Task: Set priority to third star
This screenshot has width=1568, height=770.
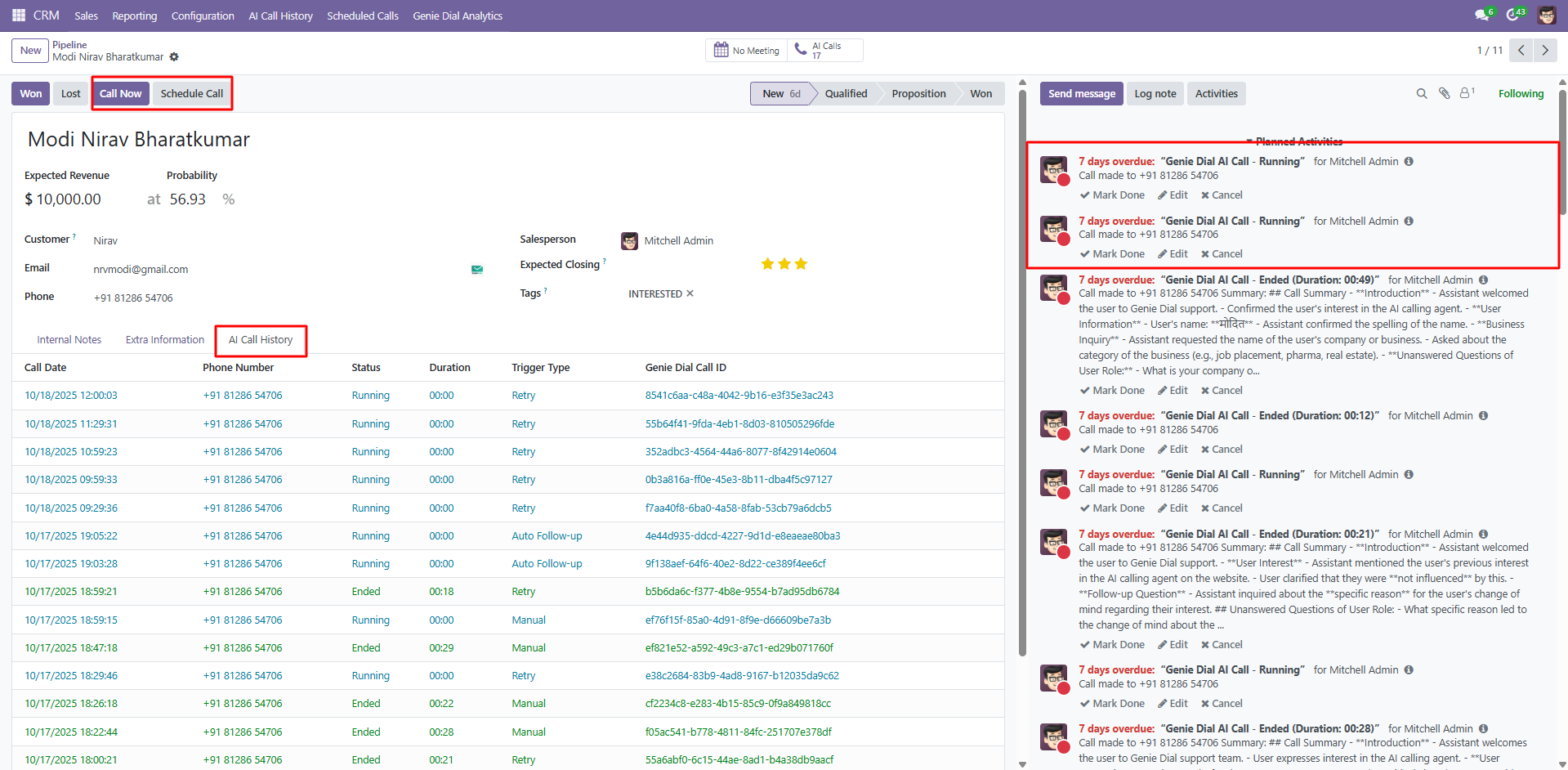Action: [x=801, y=264]
